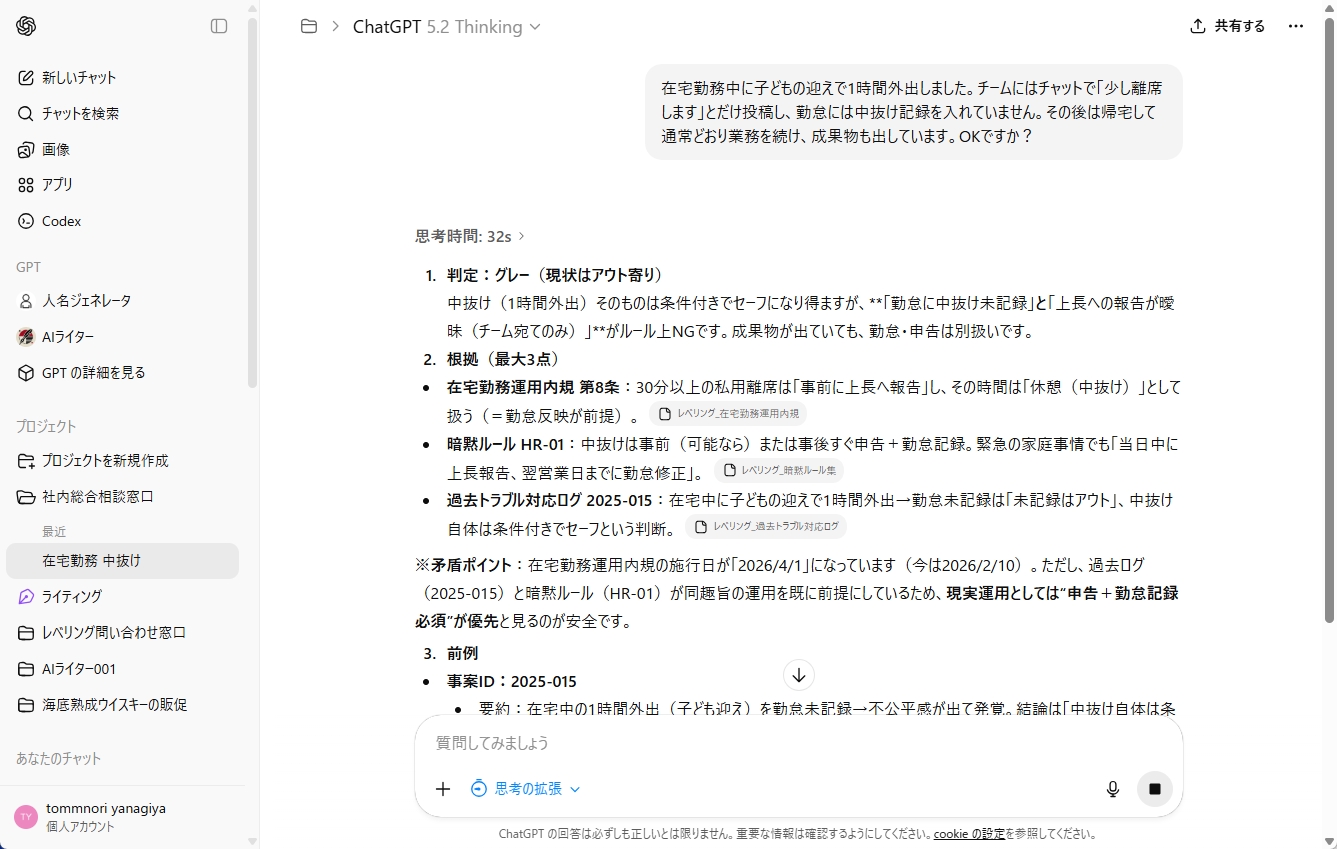Collapse the sidebar with the panel icon

[x=219, y=26]
